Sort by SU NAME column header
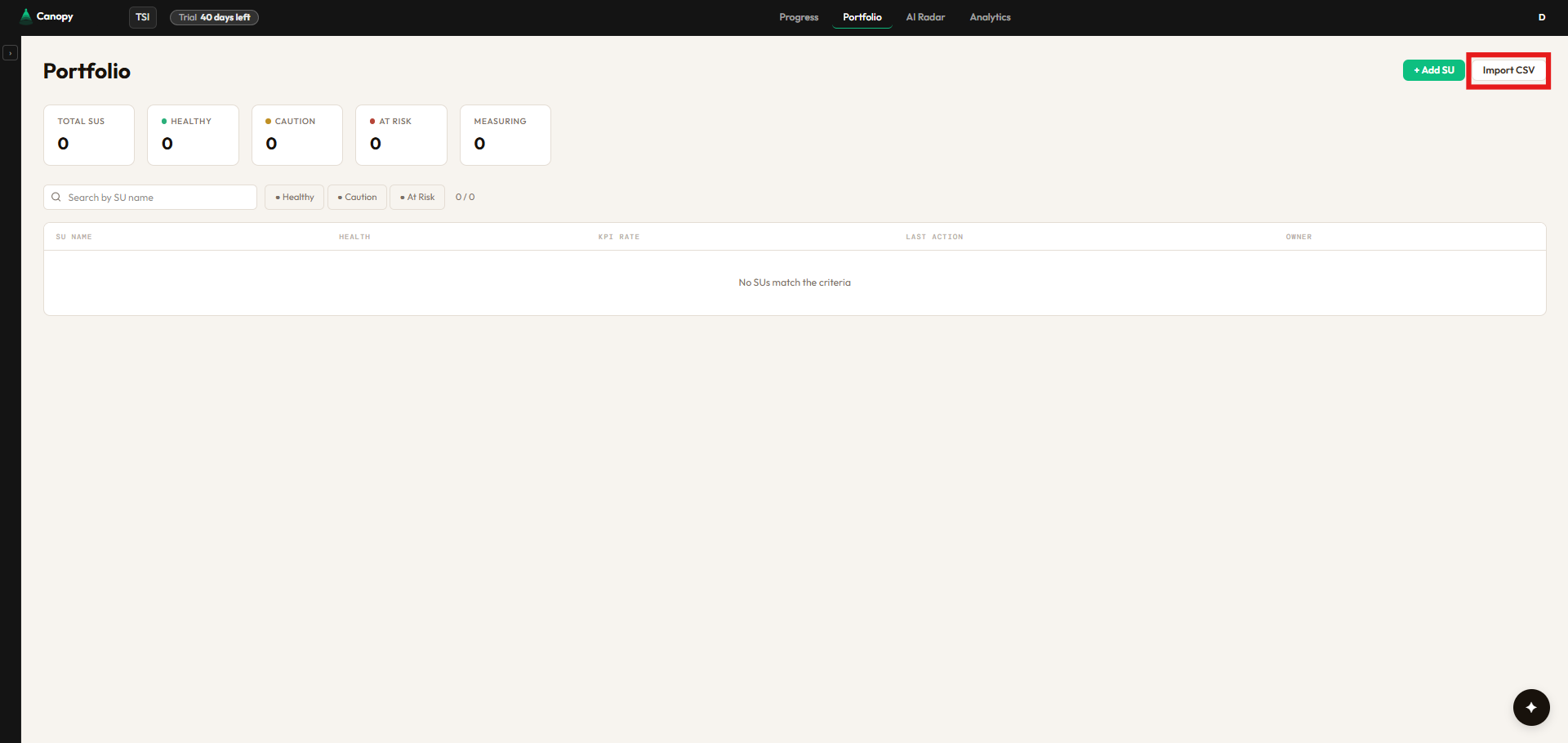Image resolution: width=1568 pixels, height=743 pixels. coord(73,237)
